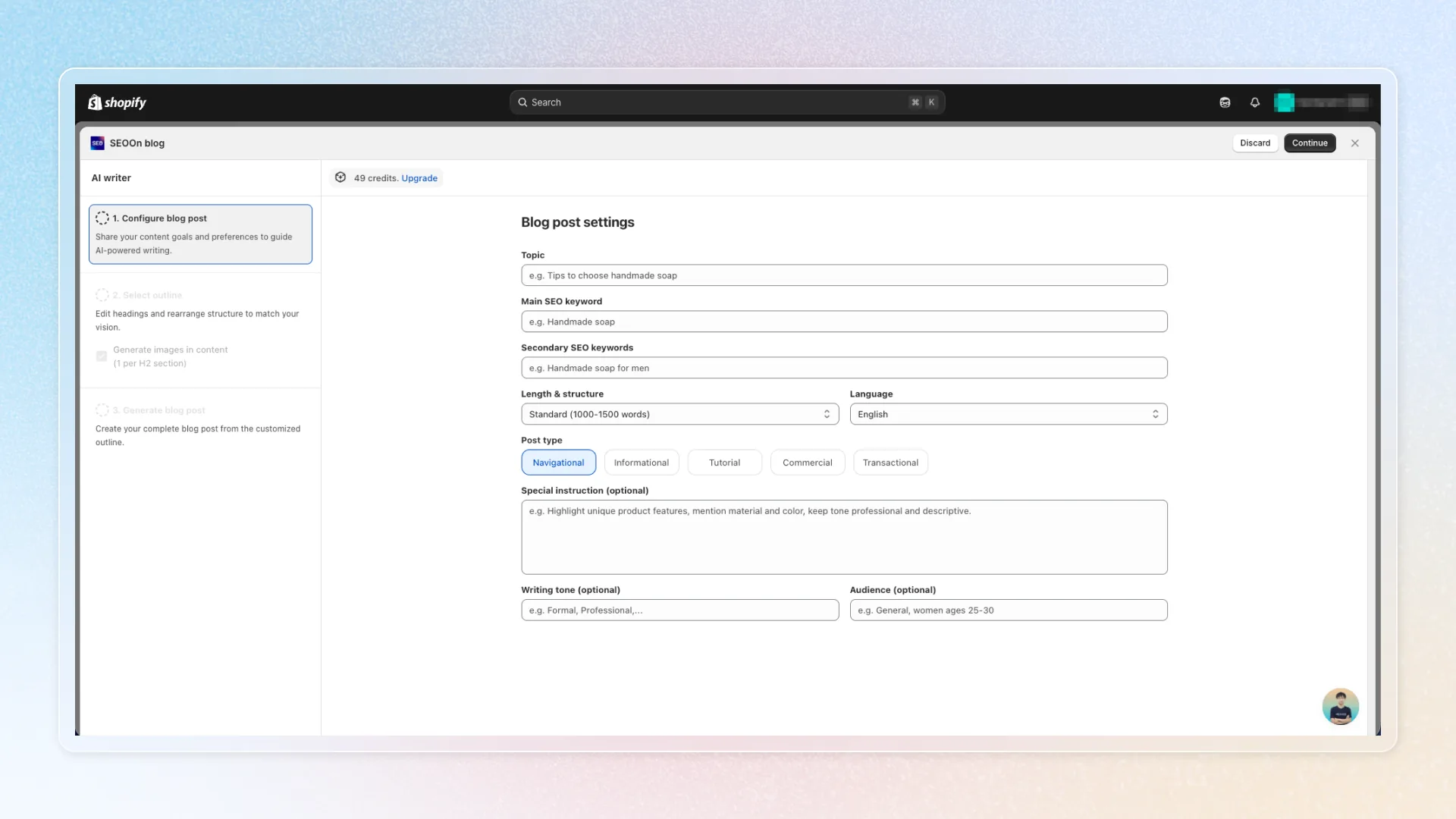Click the SEOOn blog title text

(x=137, y=143)
